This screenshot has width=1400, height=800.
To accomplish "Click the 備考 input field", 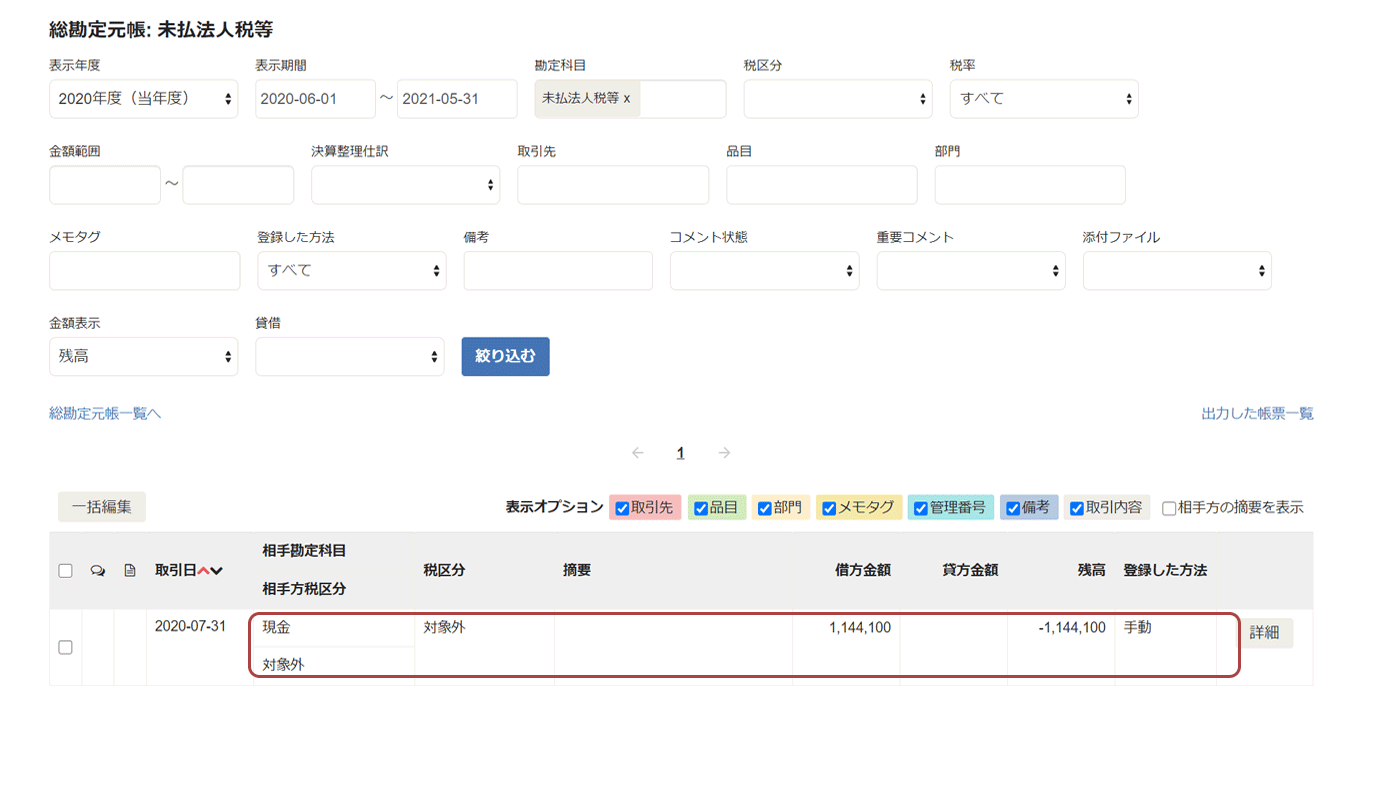I will click(x=558, y=271).
